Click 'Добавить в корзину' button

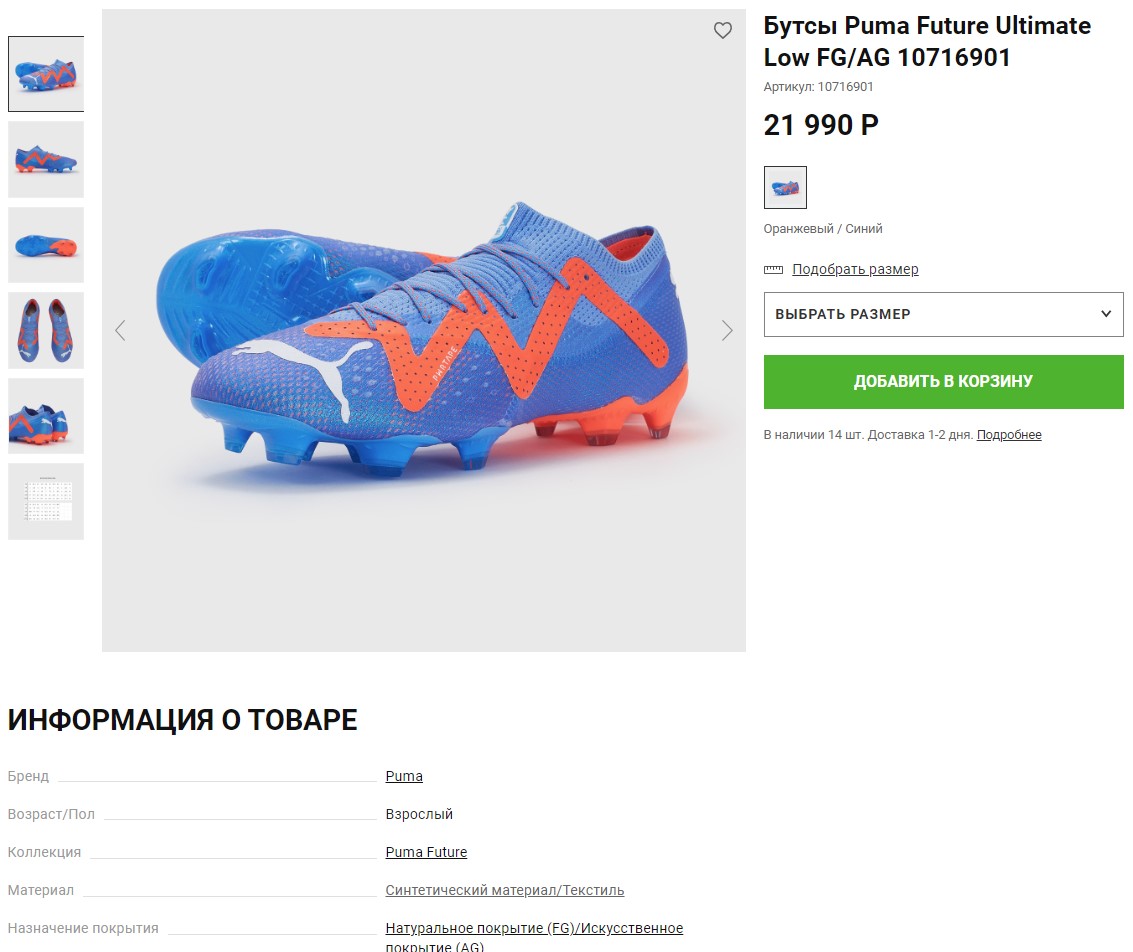click(x=943, y=382)
